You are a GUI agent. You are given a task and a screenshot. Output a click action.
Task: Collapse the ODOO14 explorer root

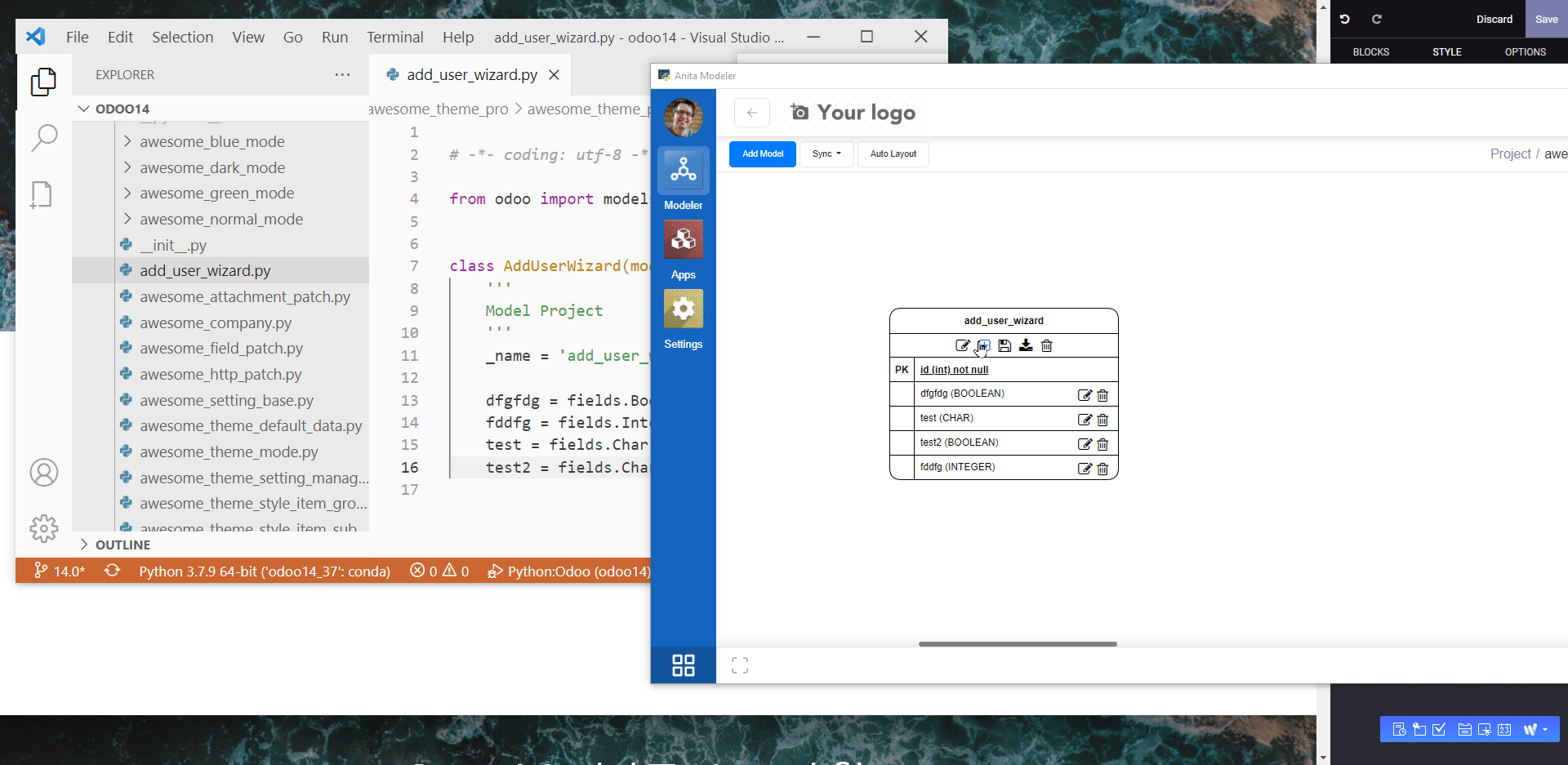(x=122, y=109)
